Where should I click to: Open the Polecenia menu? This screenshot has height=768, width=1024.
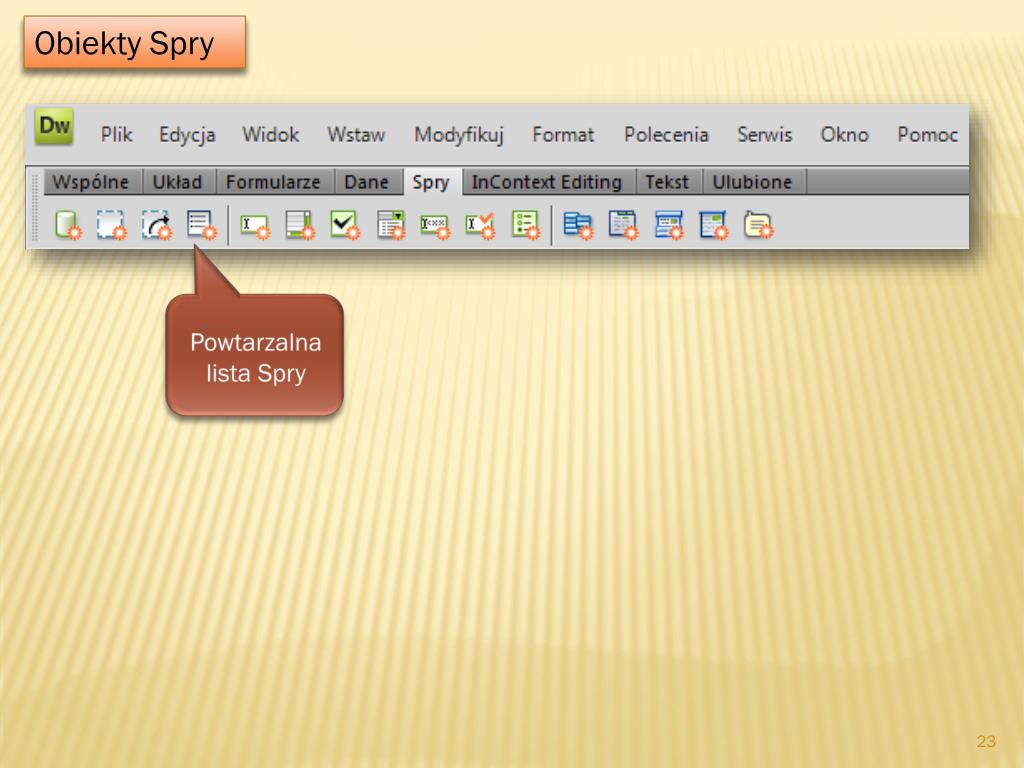(666, 135)
